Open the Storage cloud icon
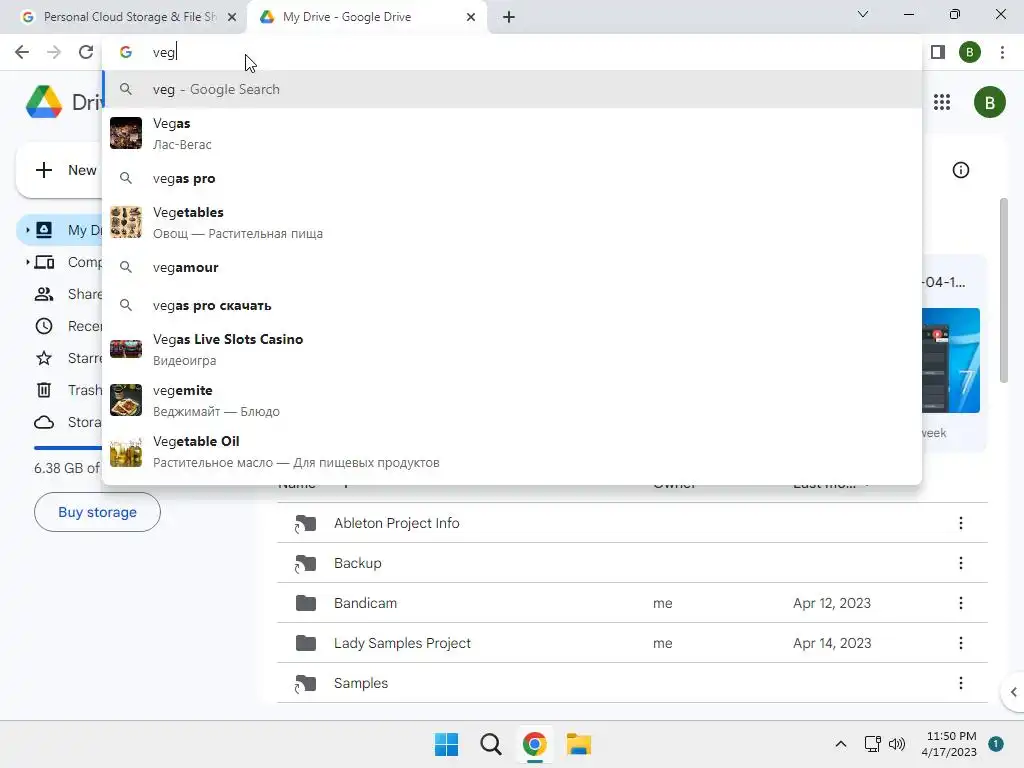 point(44,422)
